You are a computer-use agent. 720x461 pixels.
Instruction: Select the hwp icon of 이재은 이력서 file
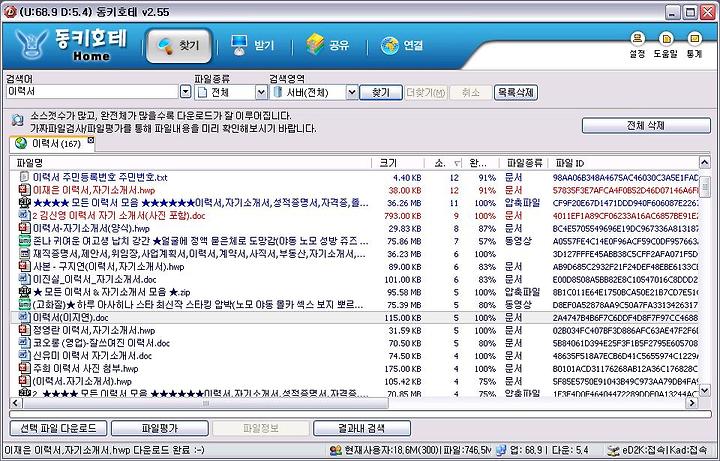coord(24,190)
